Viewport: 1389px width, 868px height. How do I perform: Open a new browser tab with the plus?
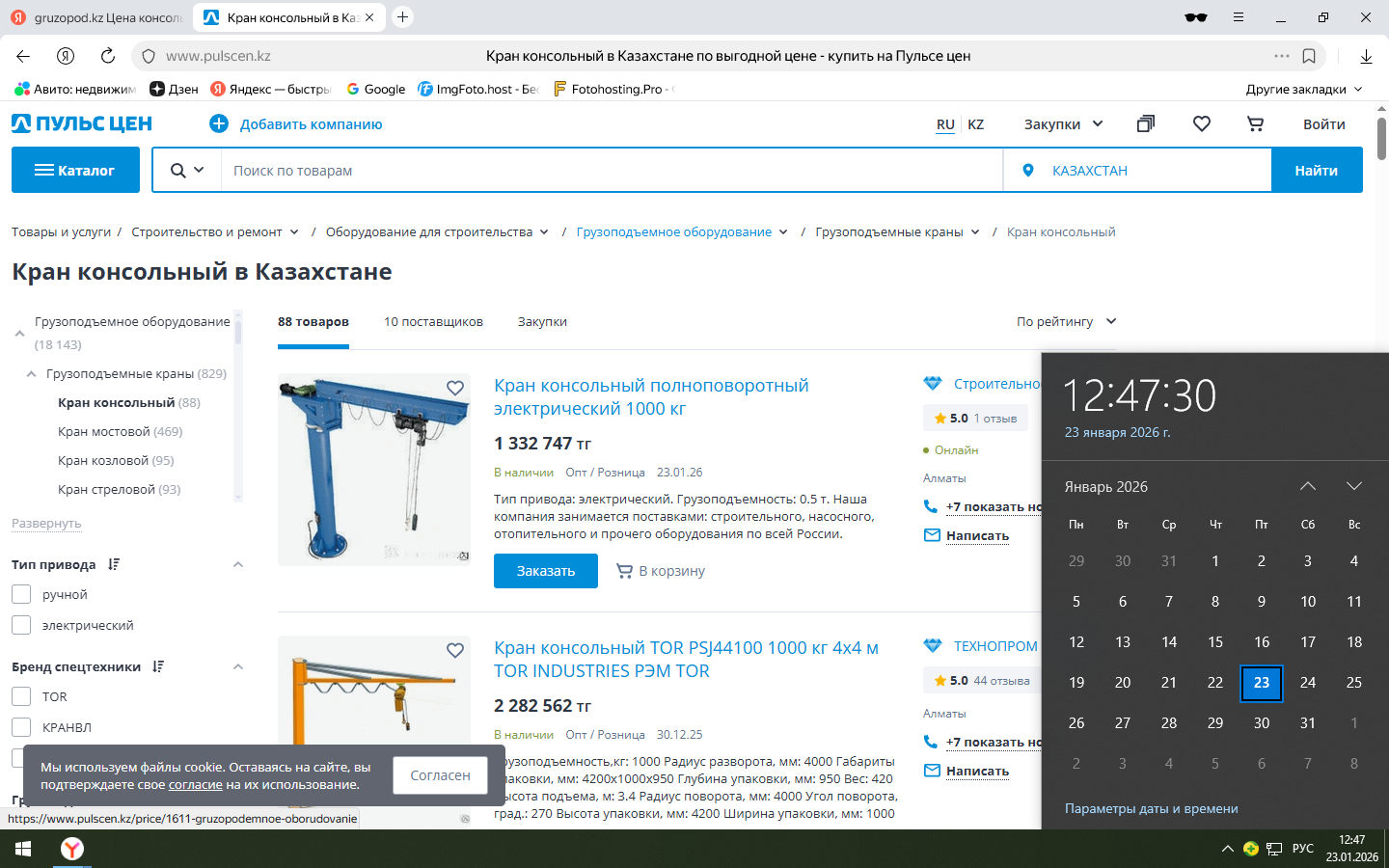click(x=403, y=17)
